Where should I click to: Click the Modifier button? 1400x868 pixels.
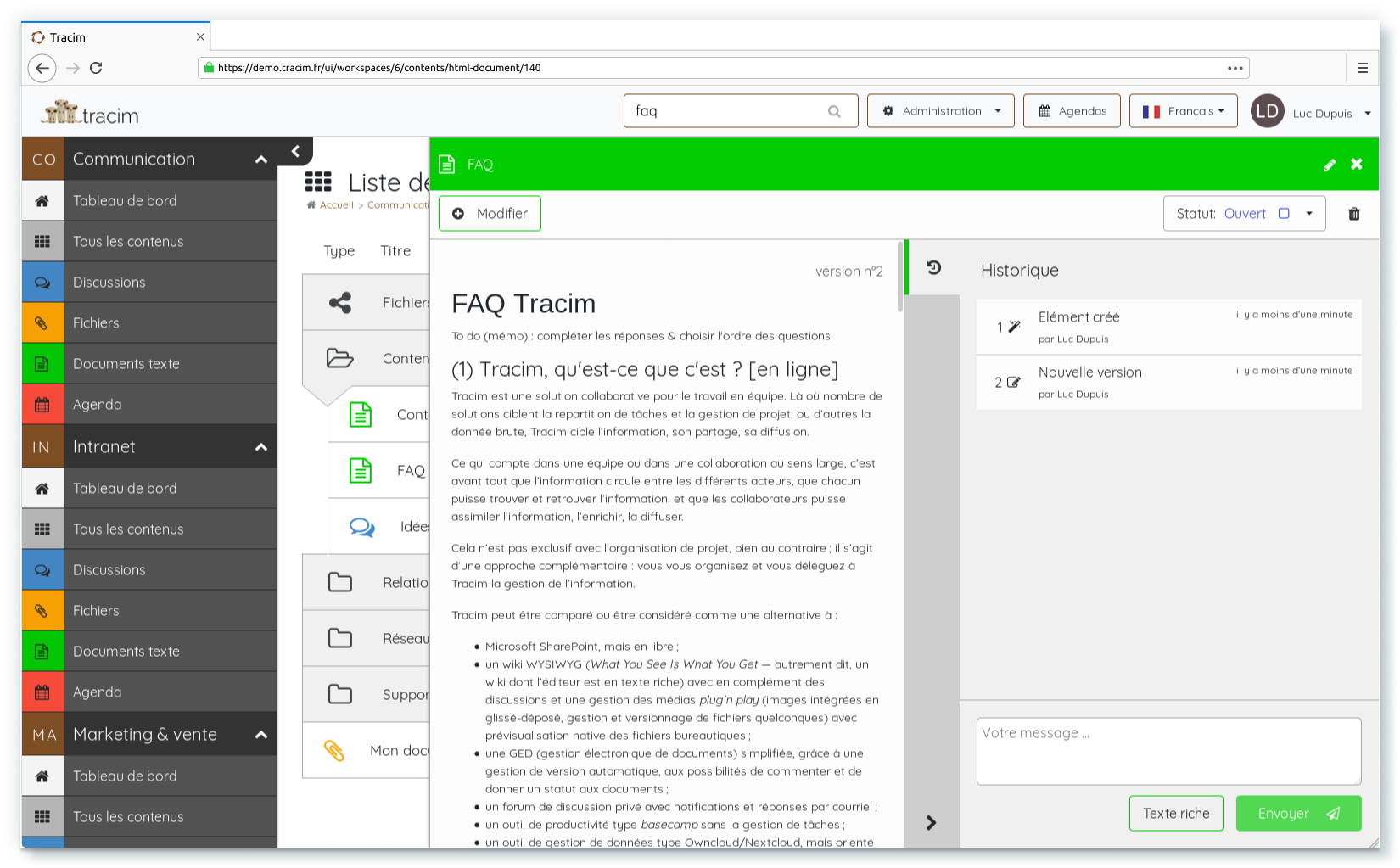coord(490,214)
